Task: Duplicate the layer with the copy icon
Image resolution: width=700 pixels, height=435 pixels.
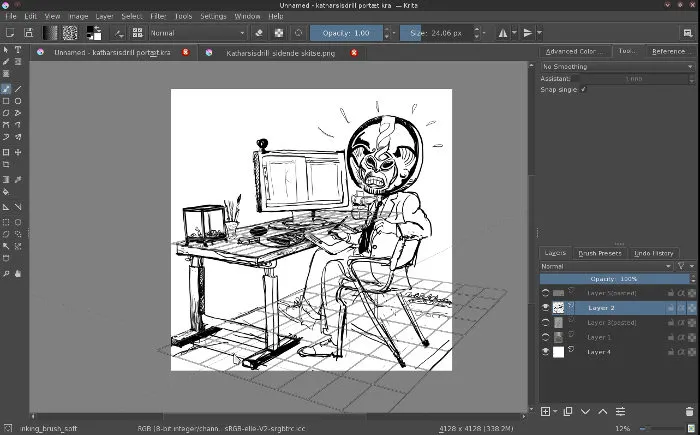Action: pyautogui.click(x=567, y=411)
